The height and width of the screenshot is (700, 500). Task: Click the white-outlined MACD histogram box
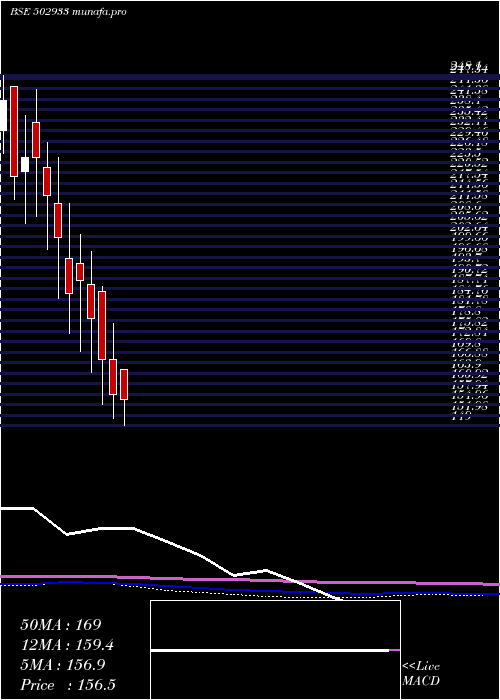click(275, 650)
